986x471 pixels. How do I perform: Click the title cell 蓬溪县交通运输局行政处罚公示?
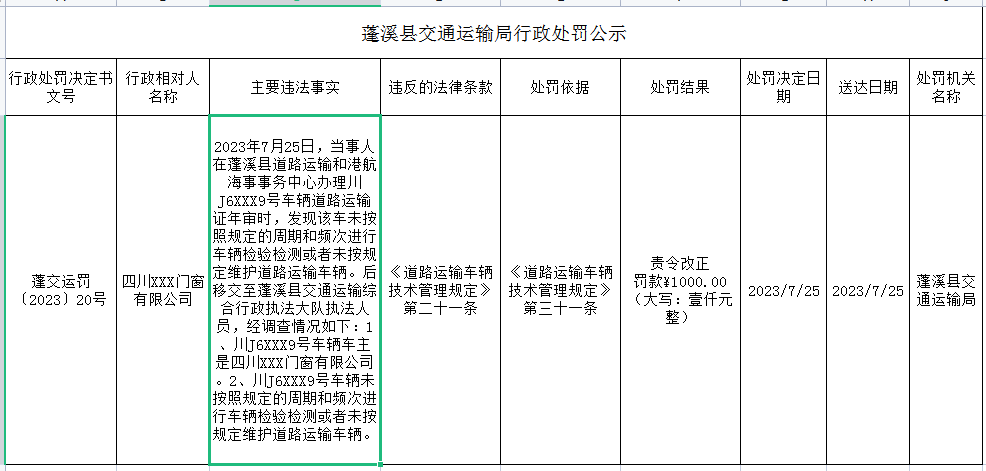(493, 33)
